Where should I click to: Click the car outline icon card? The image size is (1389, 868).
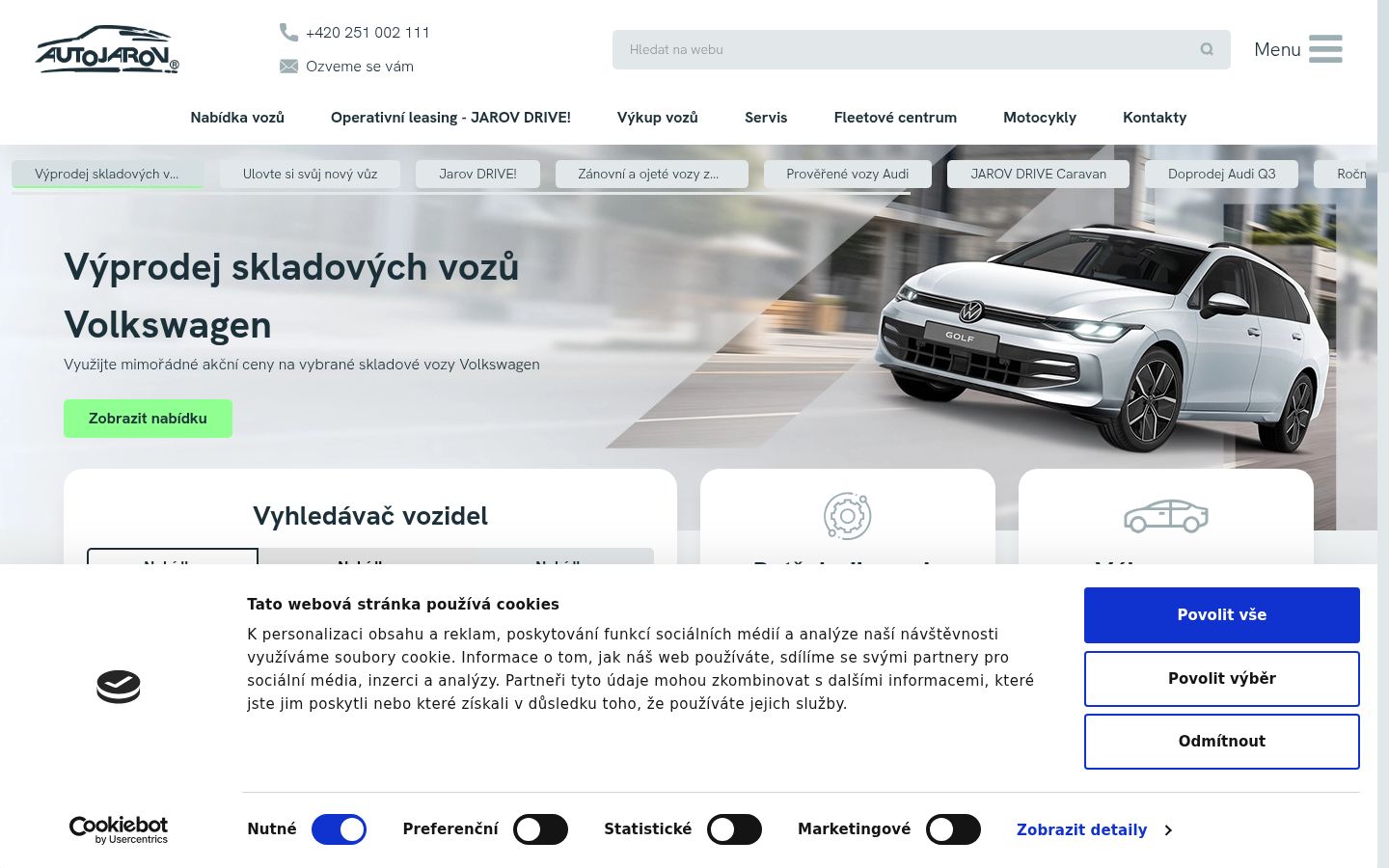pyautogui.click(x=1166, y=516)
